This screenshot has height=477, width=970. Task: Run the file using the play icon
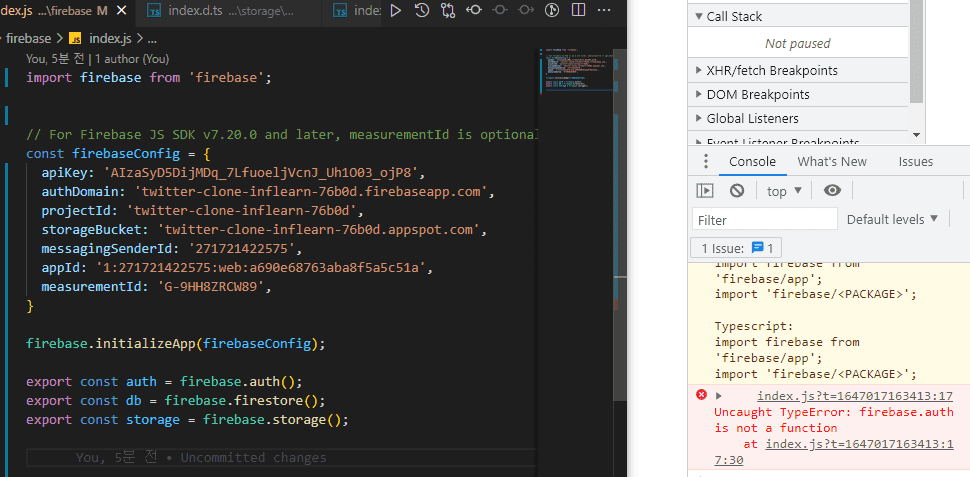pos(396,10)
